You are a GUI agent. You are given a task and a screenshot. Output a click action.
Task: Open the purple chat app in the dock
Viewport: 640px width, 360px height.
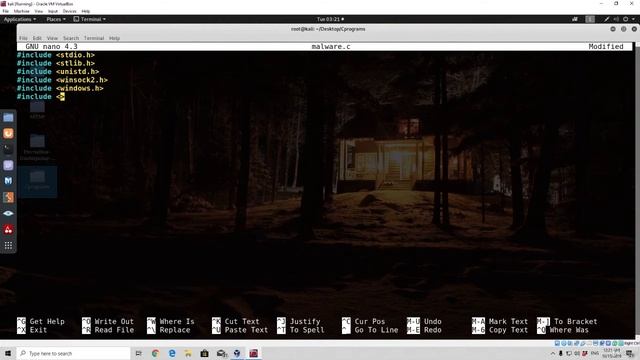click(8, 165)
